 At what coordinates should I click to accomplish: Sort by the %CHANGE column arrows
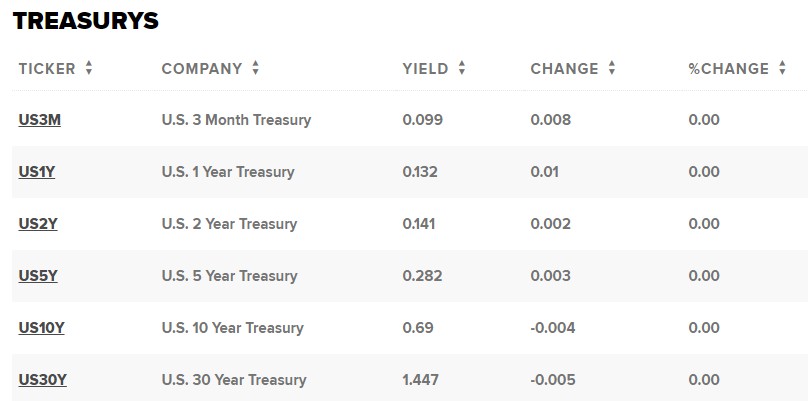coord(782,68)
